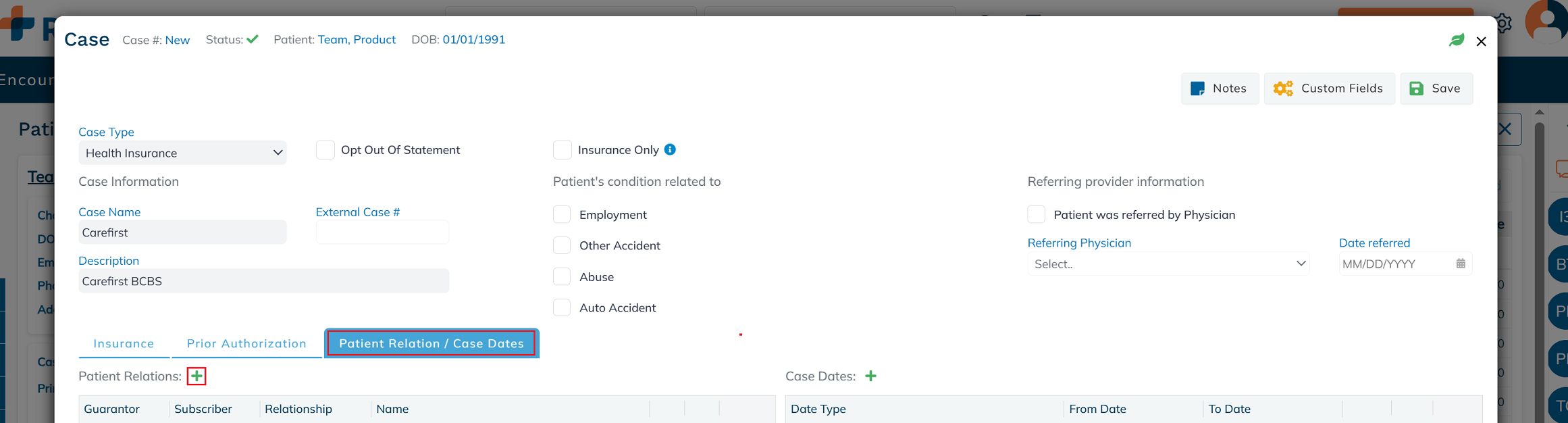Image resolution: width=1568 pixels, height=423 pixels.
Task: Add a new patient relation with the plus icon
Action: pyautogui.click(x=197, y=376)
